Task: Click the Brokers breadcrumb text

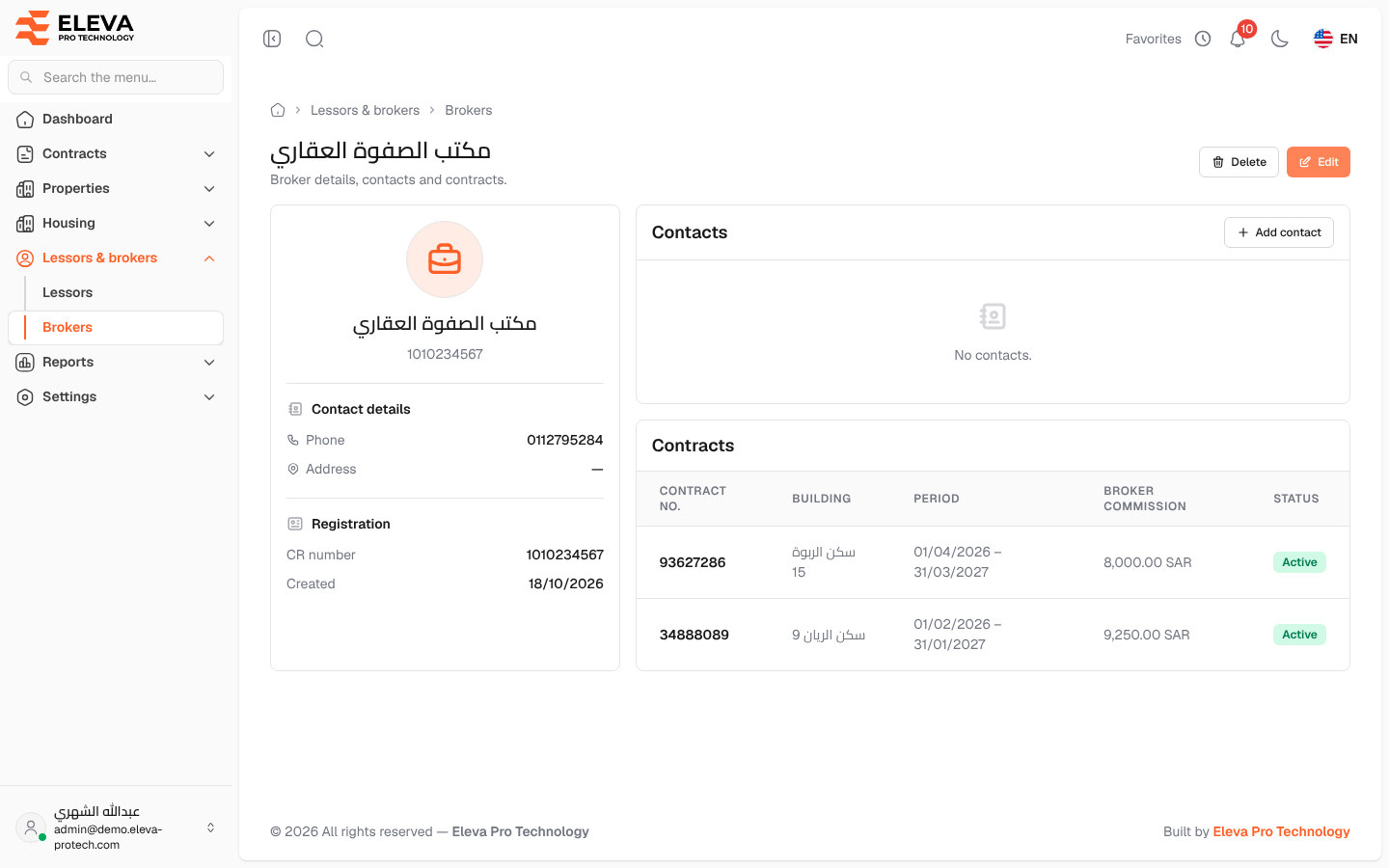Action: click(469, 110)
